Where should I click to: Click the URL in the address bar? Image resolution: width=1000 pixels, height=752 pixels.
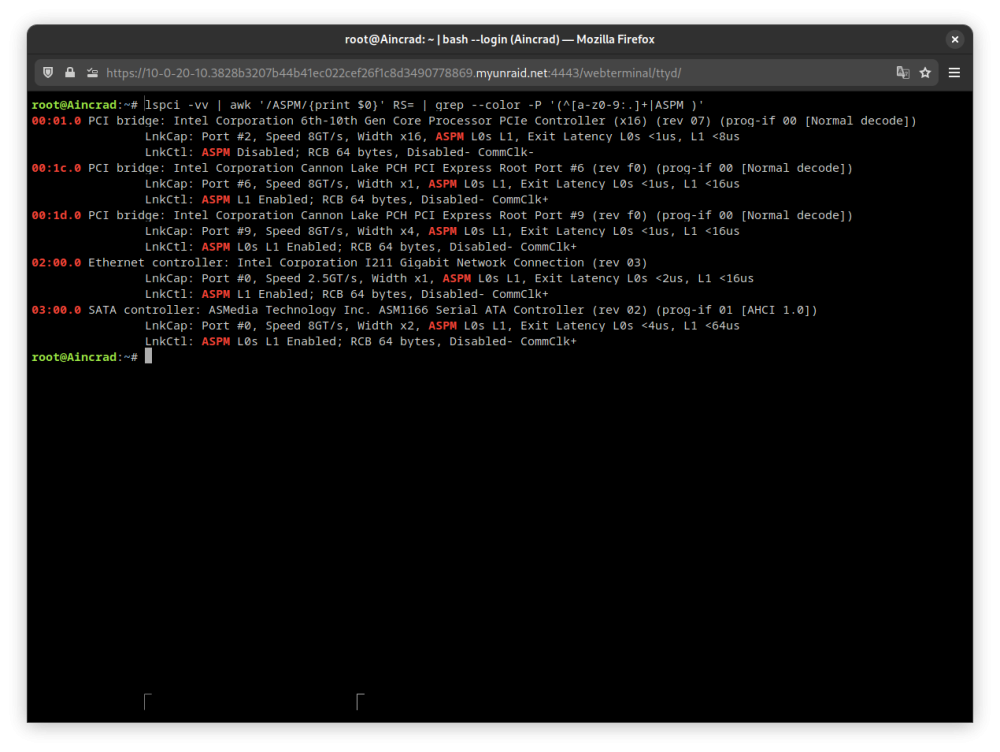(393, 73)
